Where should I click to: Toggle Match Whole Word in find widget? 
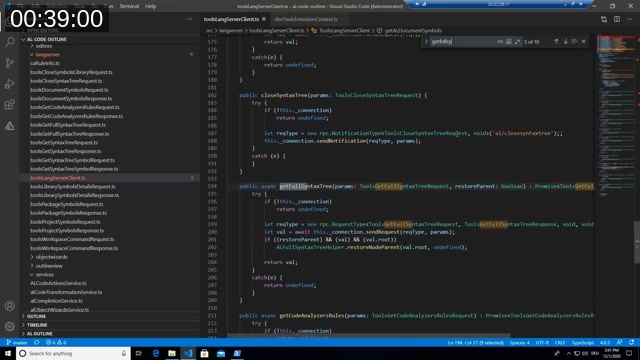[x=509, y=42]
